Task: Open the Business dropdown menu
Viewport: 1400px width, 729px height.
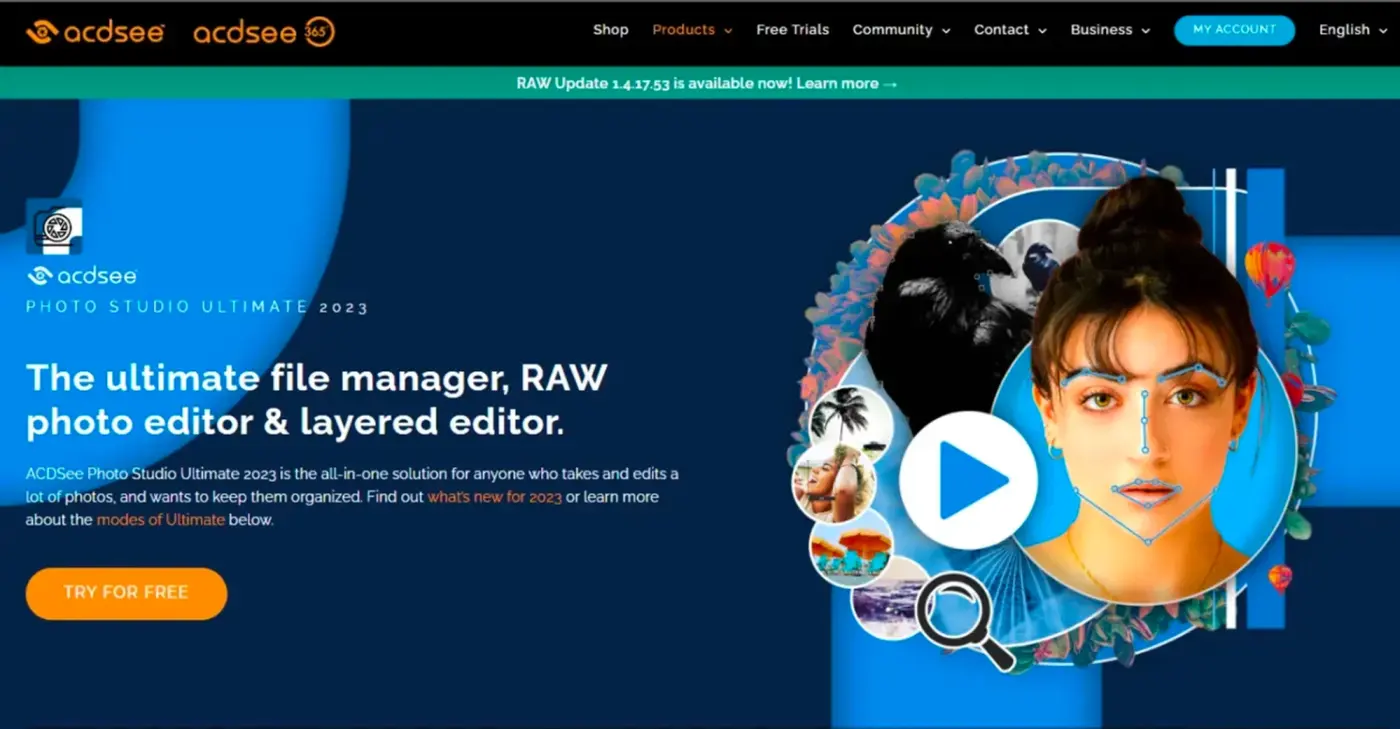Action: pyautogui.click(x=1110, y=30)
